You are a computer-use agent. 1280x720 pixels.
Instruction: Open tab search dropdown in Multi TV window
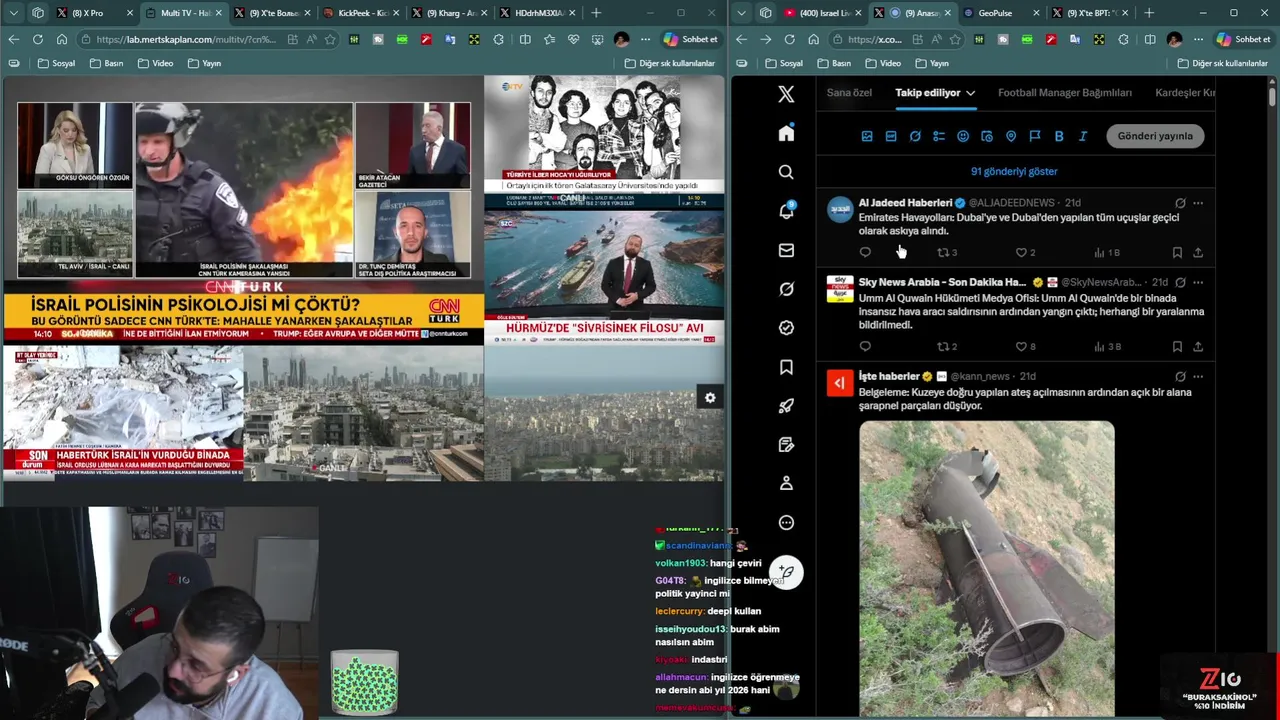click(14, 13)
